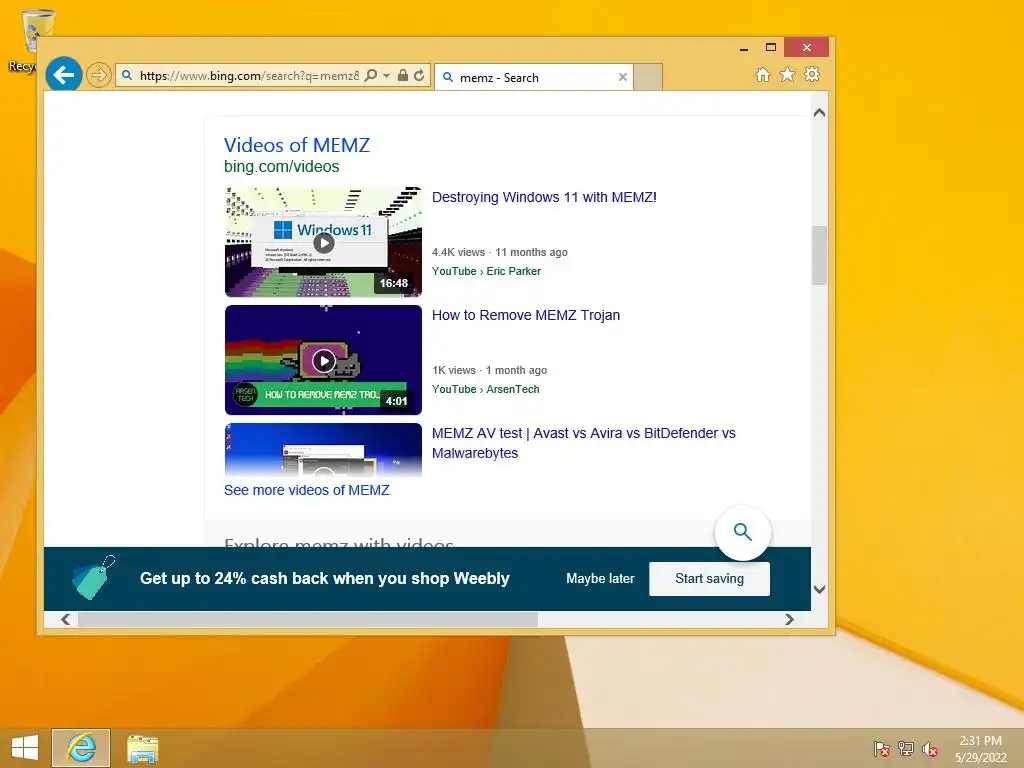
Task: Click 'YouTube › ArsenTech' source text
Action: 485,389
